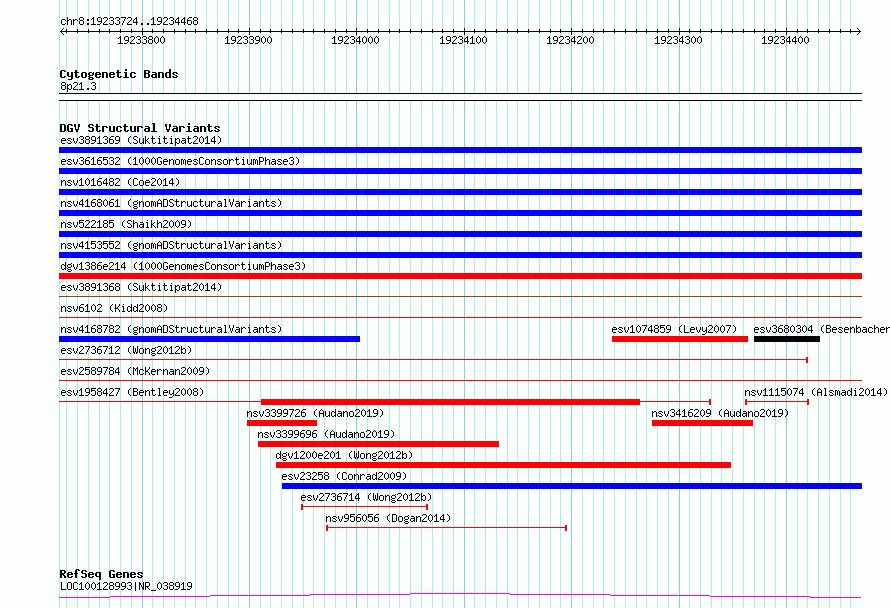The width and height of the screenshot is (890, 608).
Task: Click the blue bar under nsv4168782
Action: [x=209, y=339]
